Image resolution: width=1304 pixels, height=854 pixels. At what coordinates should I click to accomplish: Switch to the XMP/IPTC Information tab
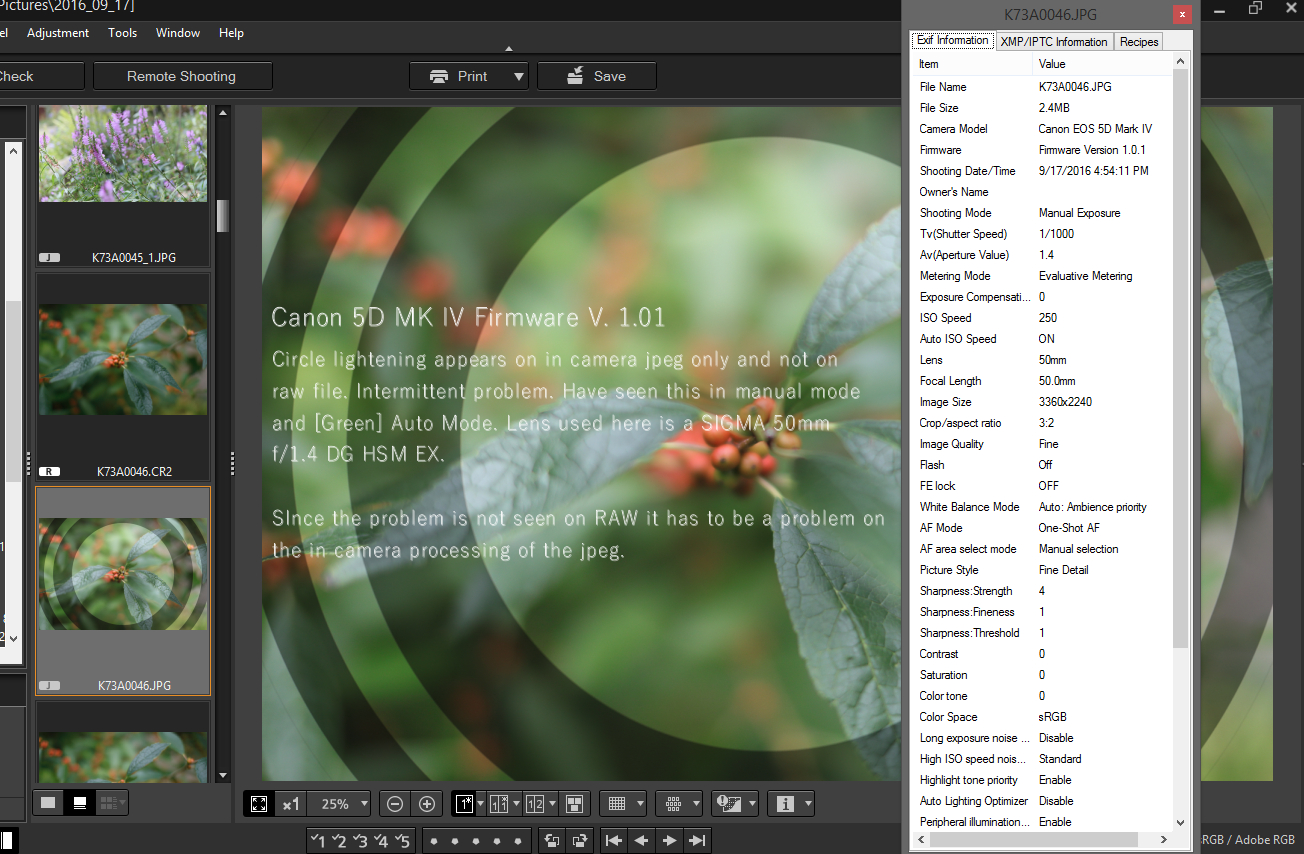(x=1053, y=41)
